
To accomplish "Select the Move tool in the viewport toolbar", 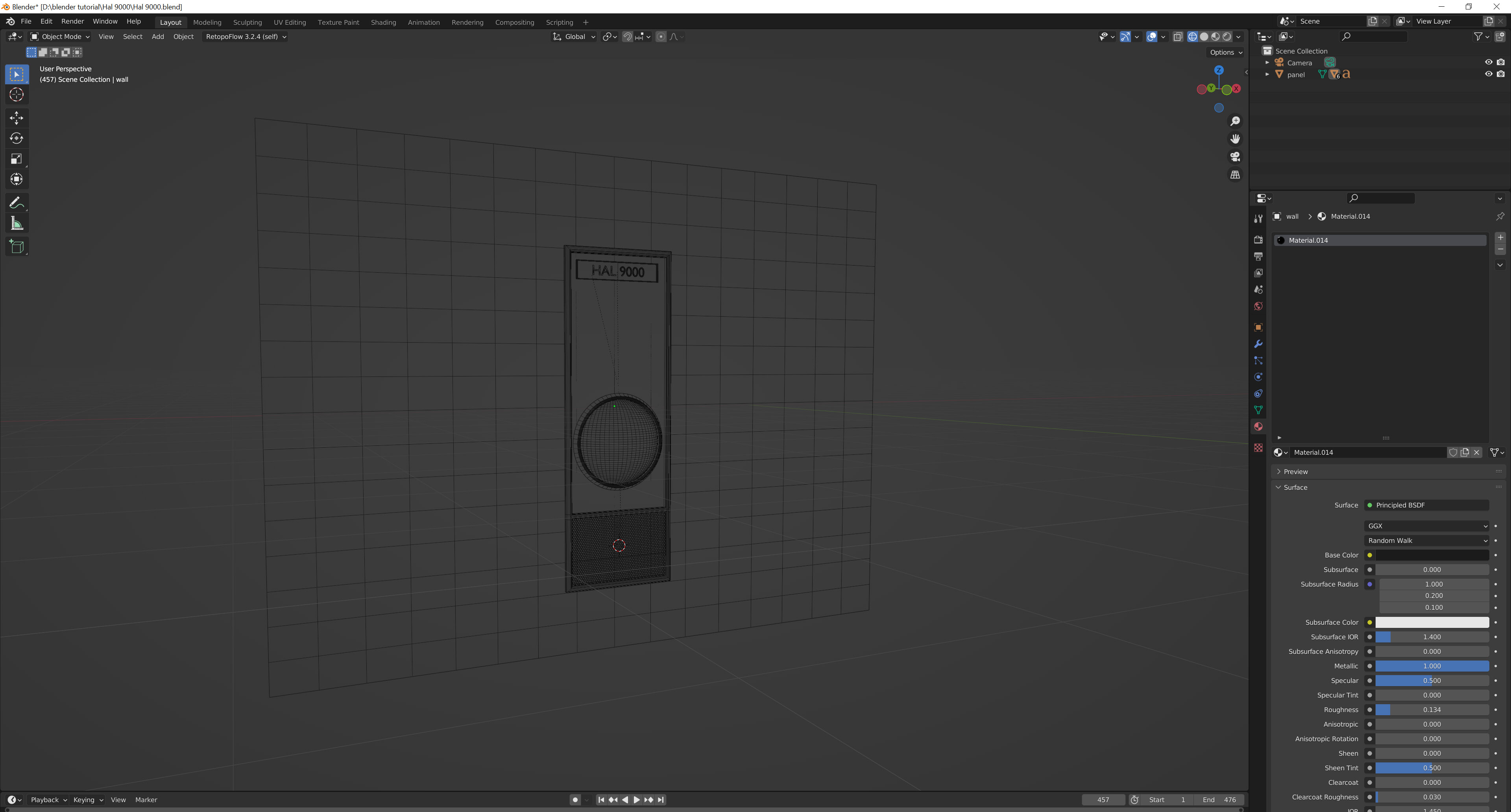I will (17, 118).
